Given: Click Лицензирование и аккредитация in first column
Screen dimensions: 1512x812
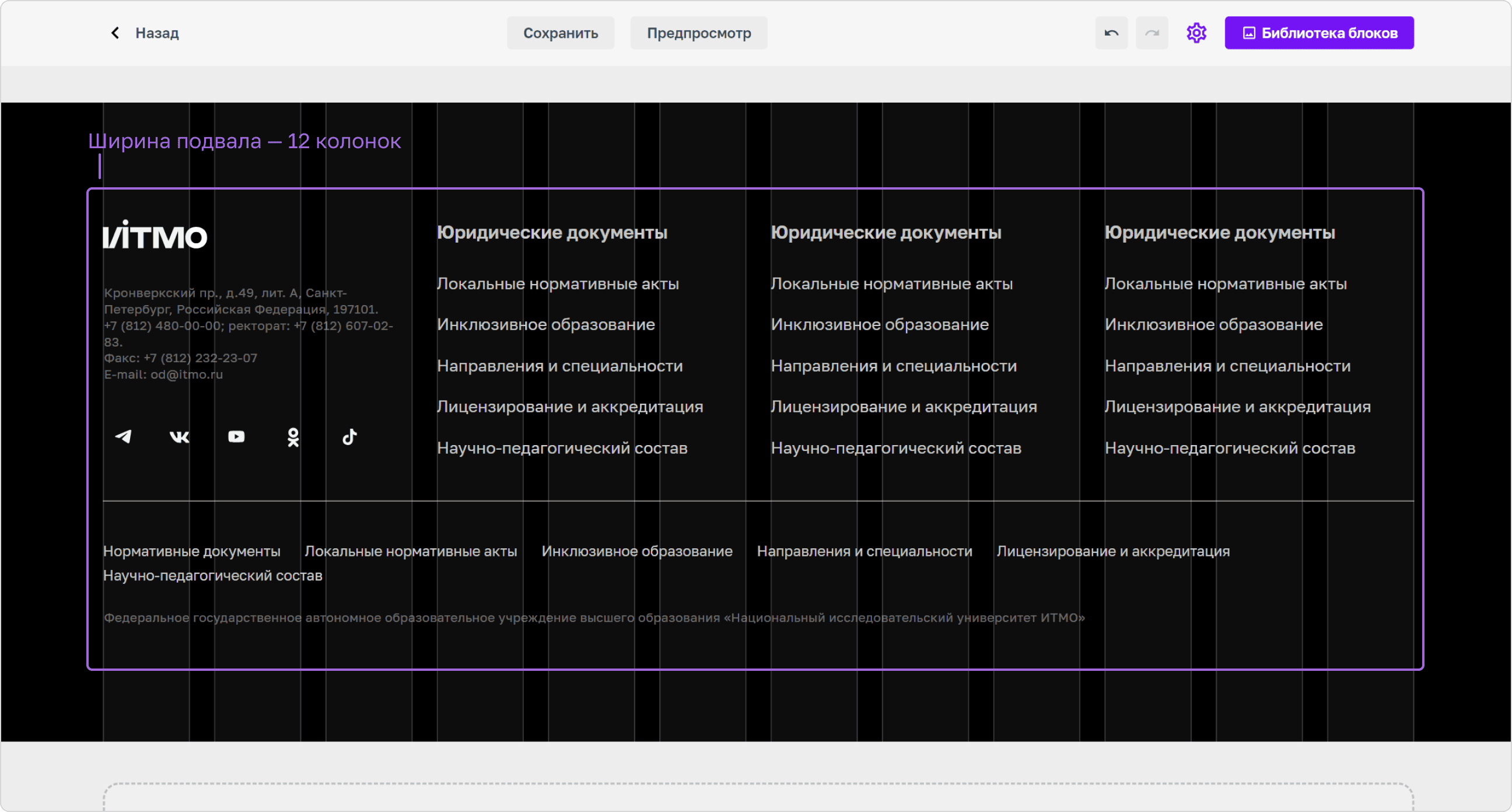Looking at the screenshot, I should tap(570, 407).
